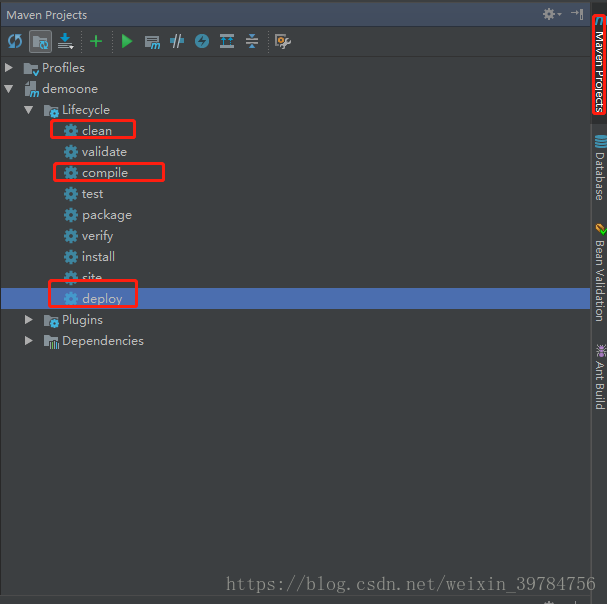
Task: Select the package lifecycle goal
Action: point(107,215)
